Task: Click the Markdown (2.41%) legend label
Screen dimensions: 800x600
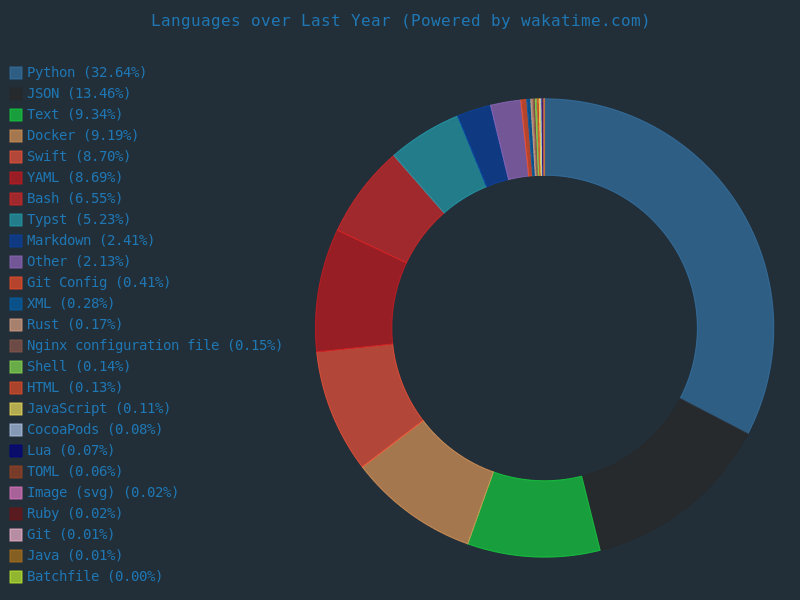Action: tap(90, 241)
